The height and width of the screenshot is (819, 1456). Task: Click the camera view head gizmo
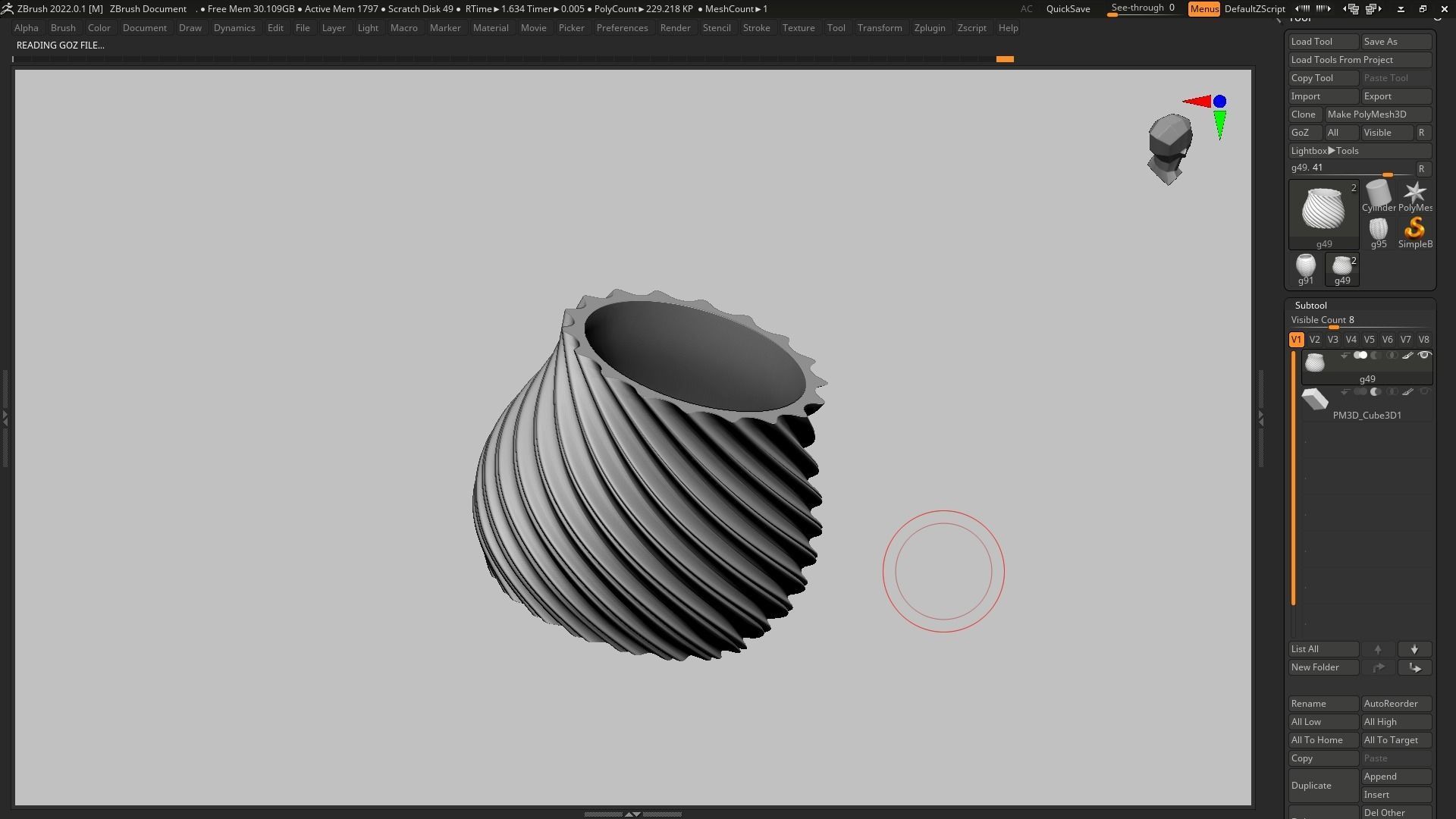1170,149
